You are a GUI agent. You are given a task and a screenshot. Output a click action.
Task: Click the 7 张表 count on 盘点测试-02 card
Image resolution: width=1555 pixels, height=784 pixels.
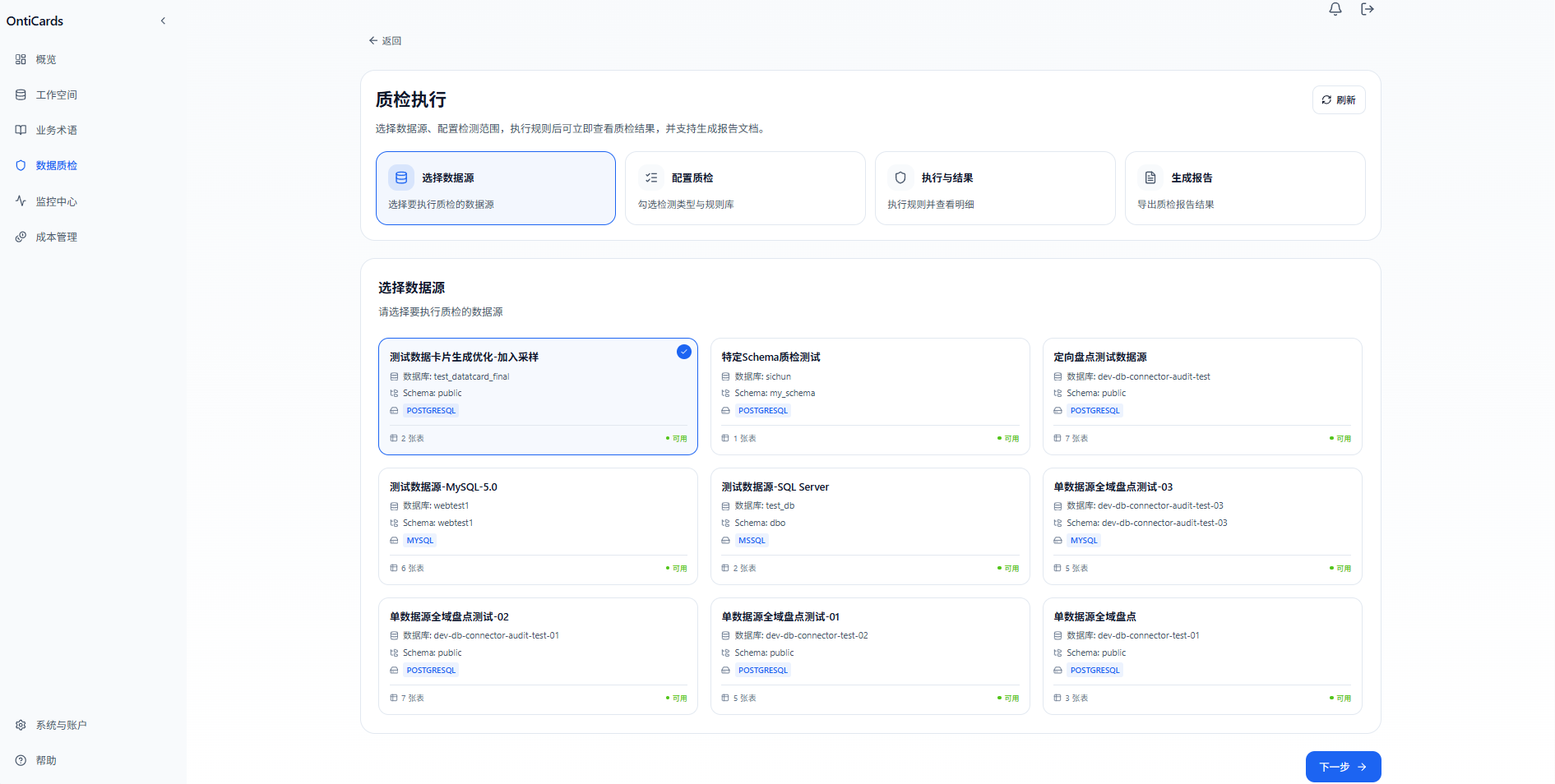point(413,698)
